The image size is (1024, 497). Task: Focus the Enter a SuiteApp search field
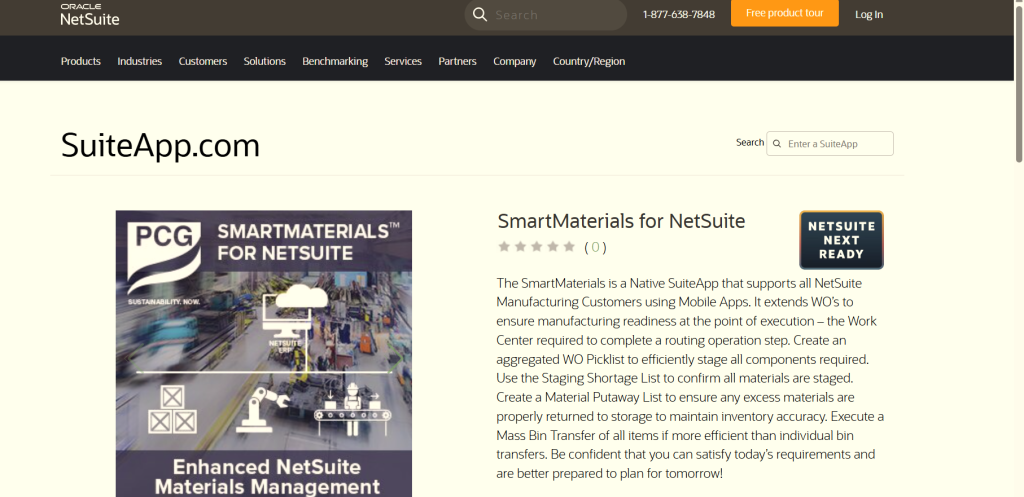[830, 144]
